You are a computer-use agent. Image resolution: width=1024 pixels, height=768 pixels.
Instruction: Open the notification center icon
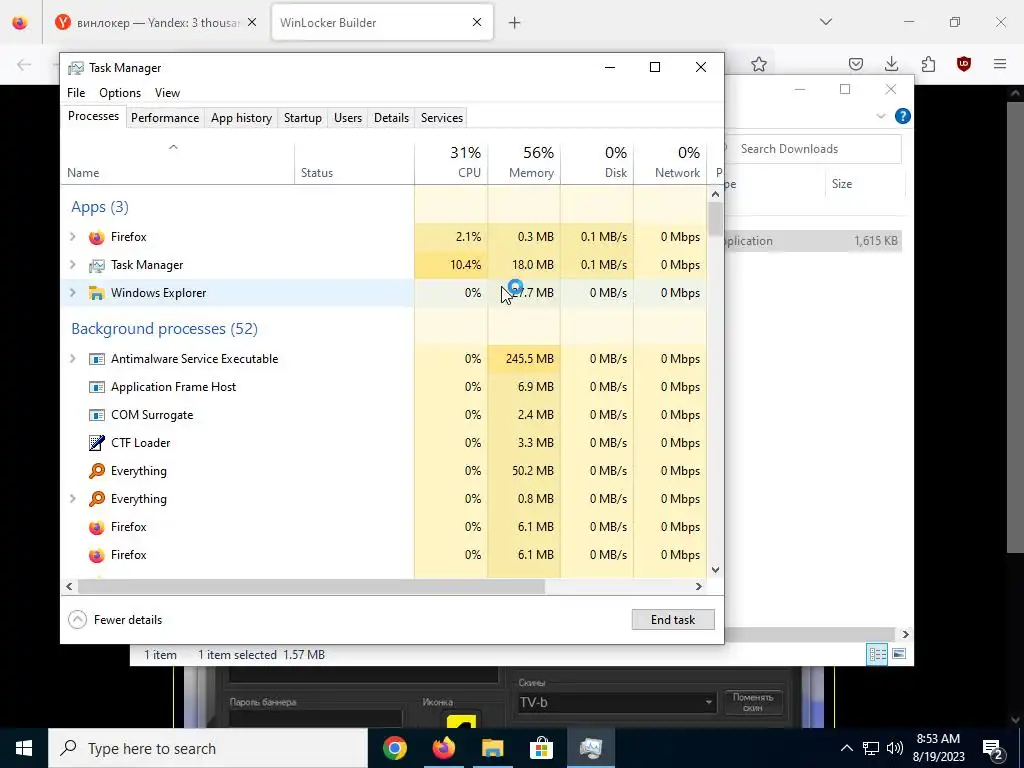point(992,749)
